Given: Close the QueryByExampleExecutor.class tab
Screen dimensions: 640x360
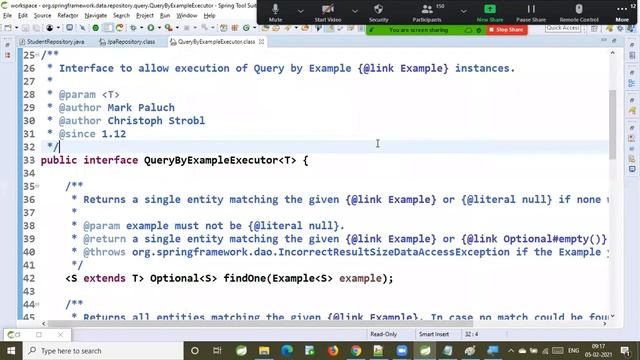Looking at the screenshot, I should click(261, 42).
